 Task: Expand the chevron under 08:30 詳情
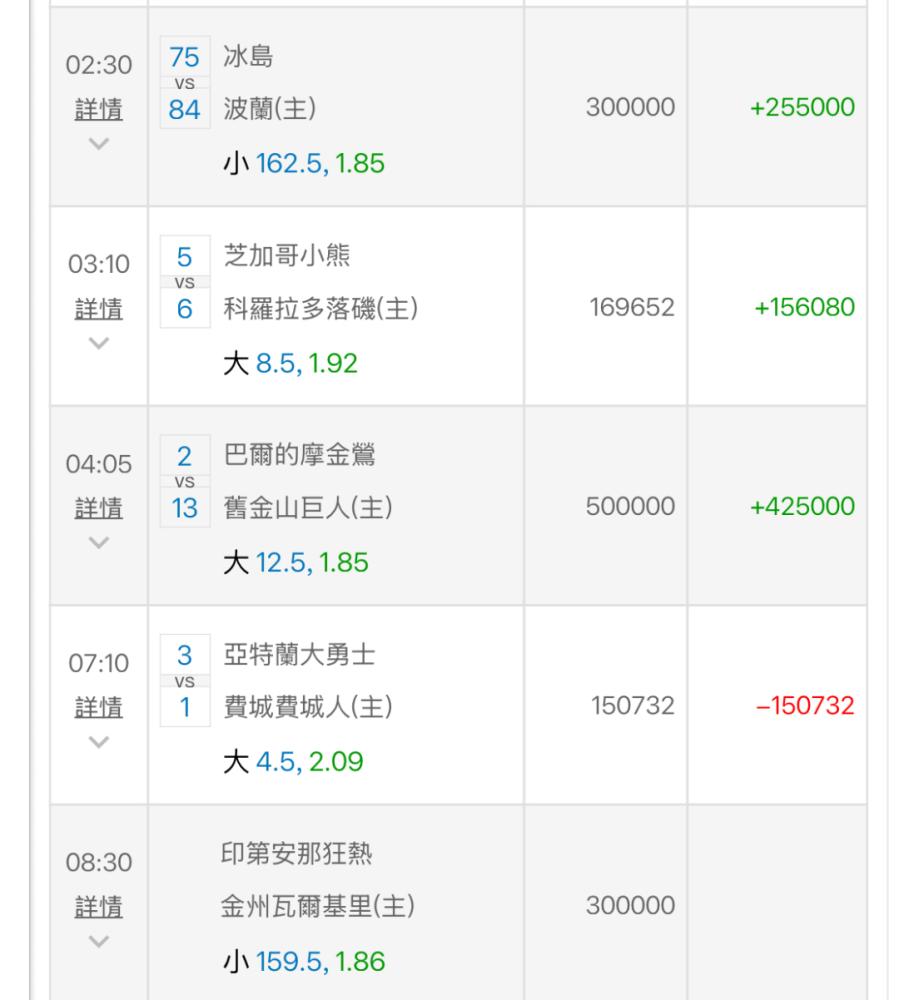99,941
